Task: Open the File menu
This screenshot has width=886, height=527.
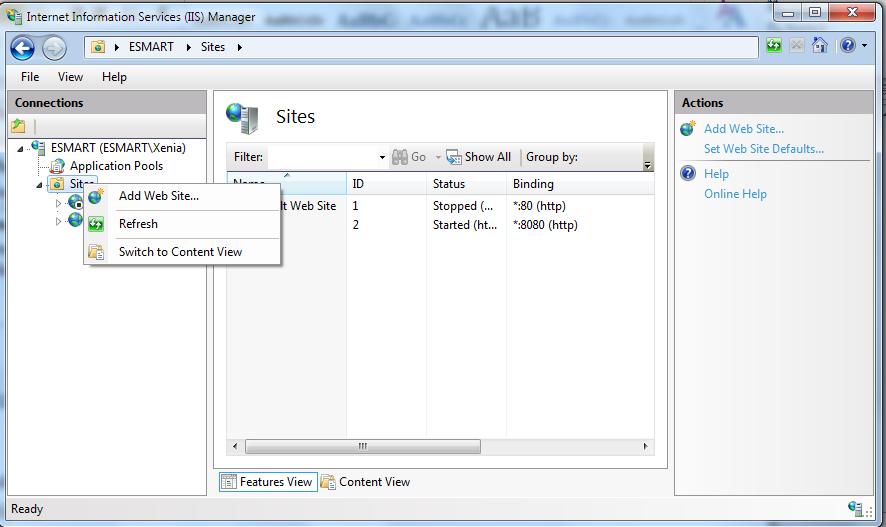Action: tap(30, 77)
